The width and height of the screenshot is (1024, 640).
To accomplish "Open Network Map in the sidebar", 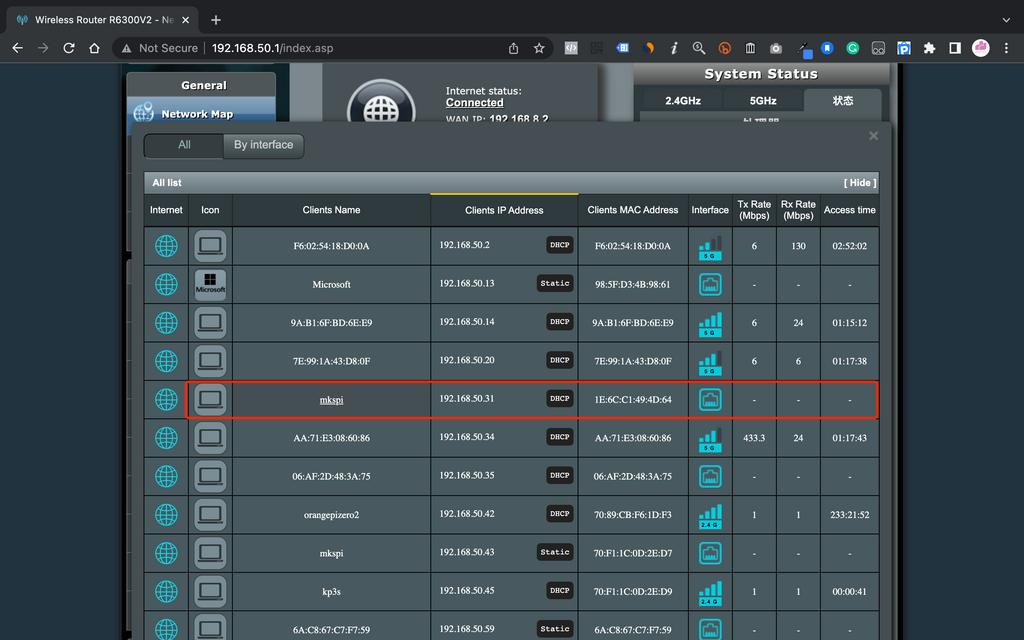I will click(197, 114).
